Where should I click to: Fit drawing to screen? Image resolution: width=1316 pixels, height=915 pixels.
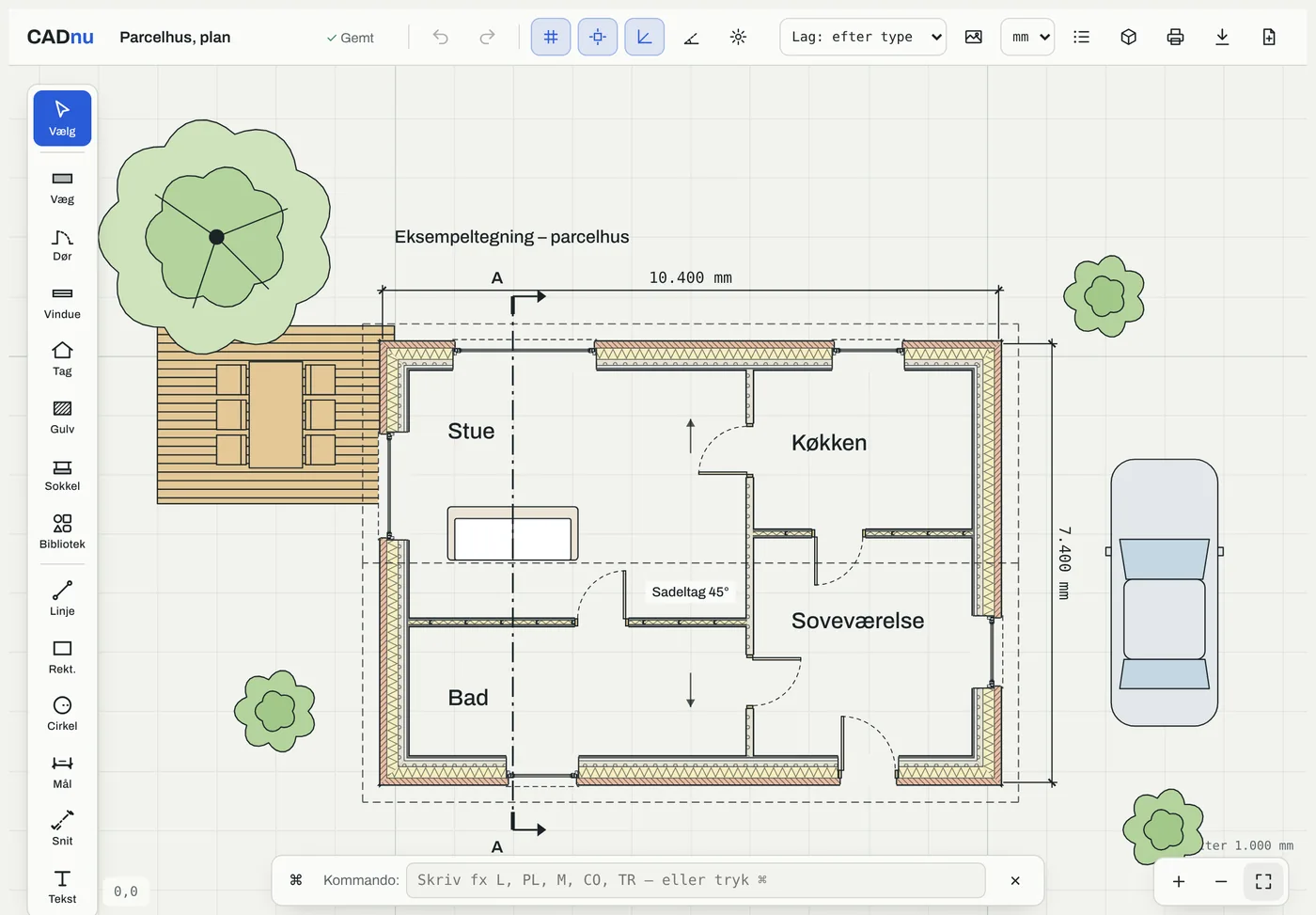(1263, 881)
